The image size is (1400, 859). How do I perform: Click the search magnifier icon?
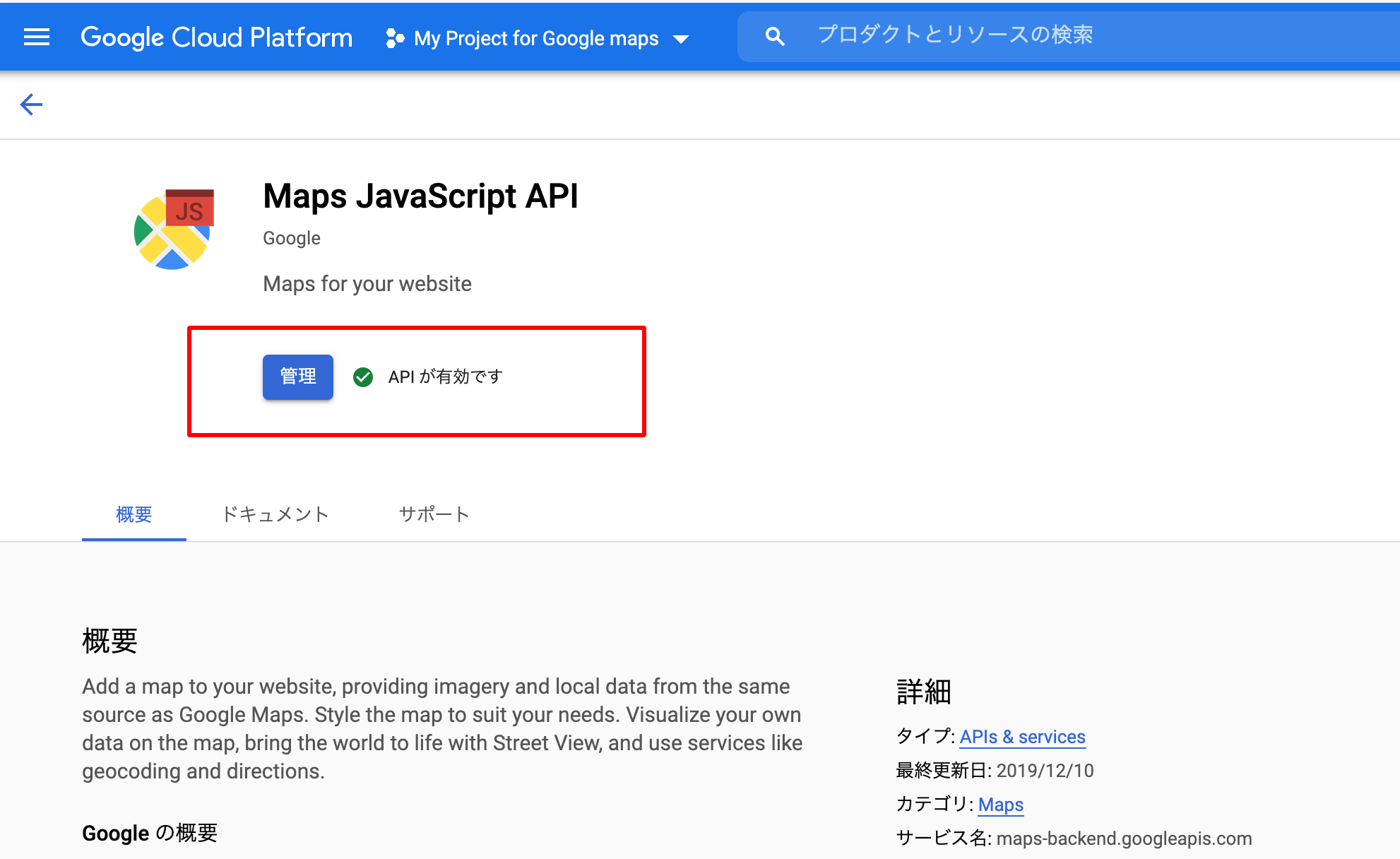point(775,37)
